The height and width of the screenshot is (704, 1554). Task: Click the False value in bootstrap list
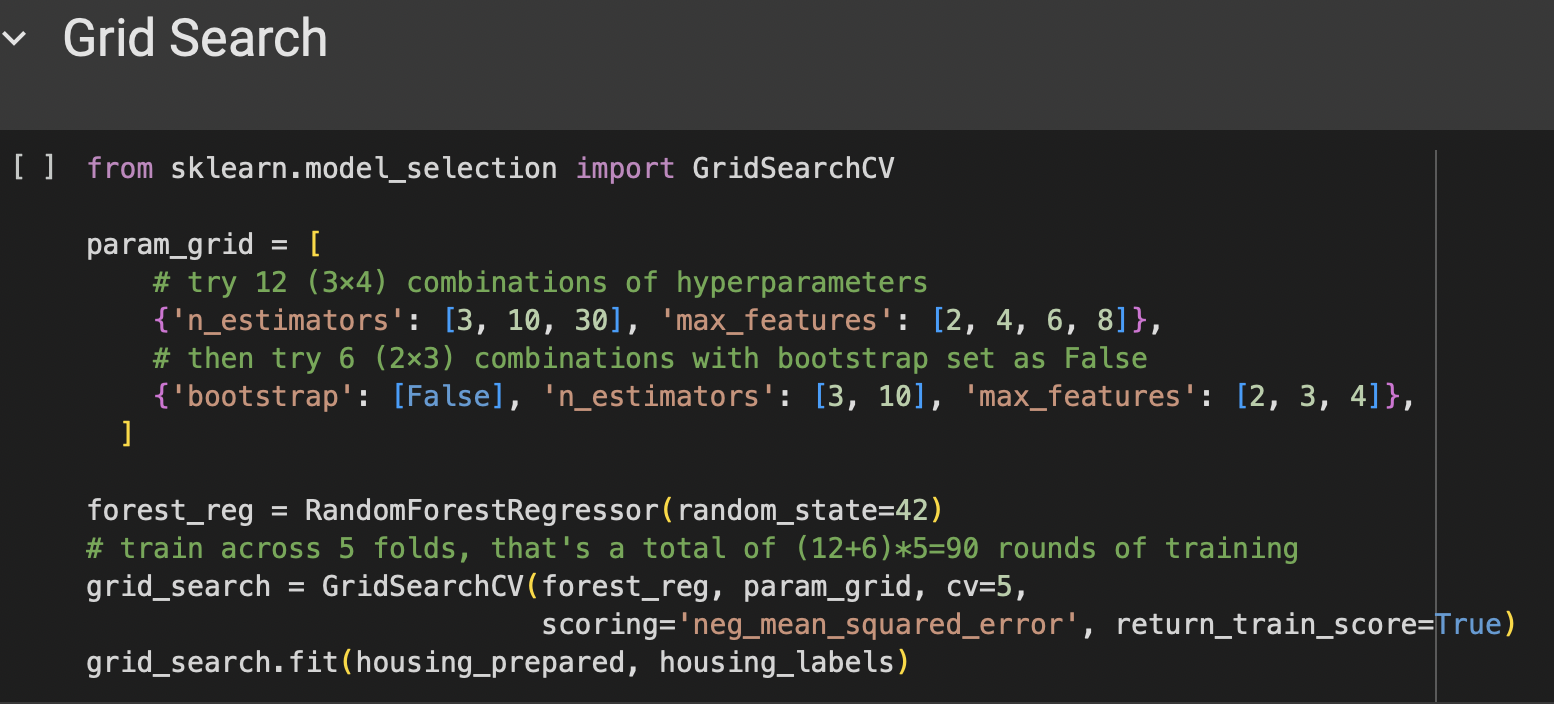(x=448, y=397)
